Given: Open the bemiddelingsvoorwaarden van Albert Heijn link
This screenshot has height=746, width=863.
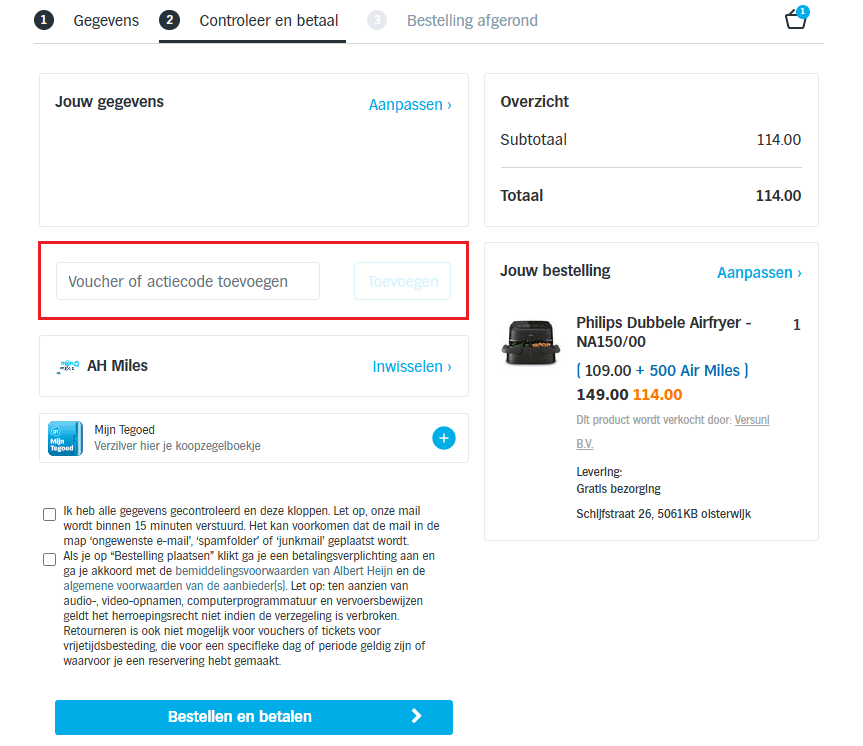Looking at the screenshot, I should point(281,570).
